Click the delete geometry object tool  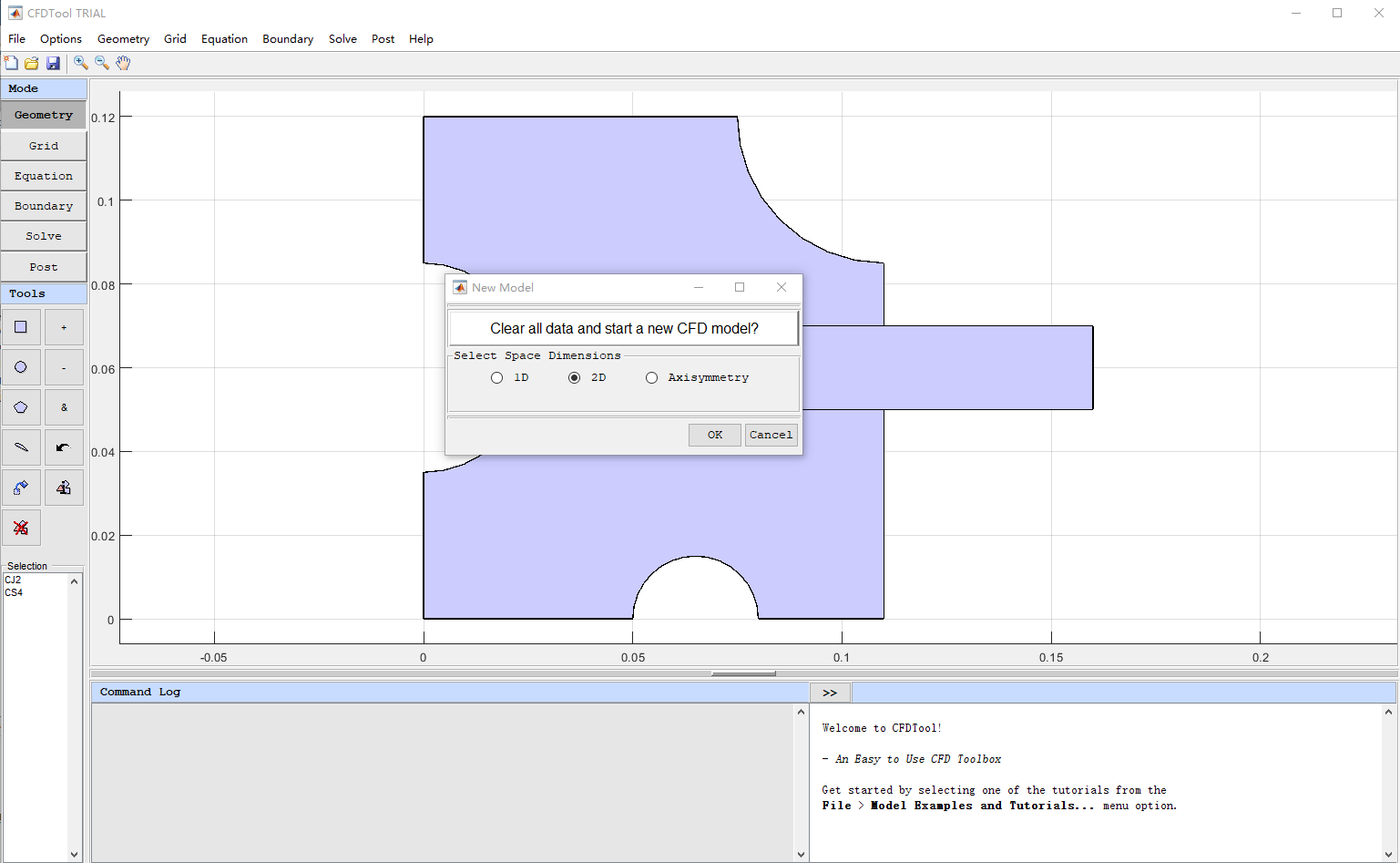(x=21, y=528)
